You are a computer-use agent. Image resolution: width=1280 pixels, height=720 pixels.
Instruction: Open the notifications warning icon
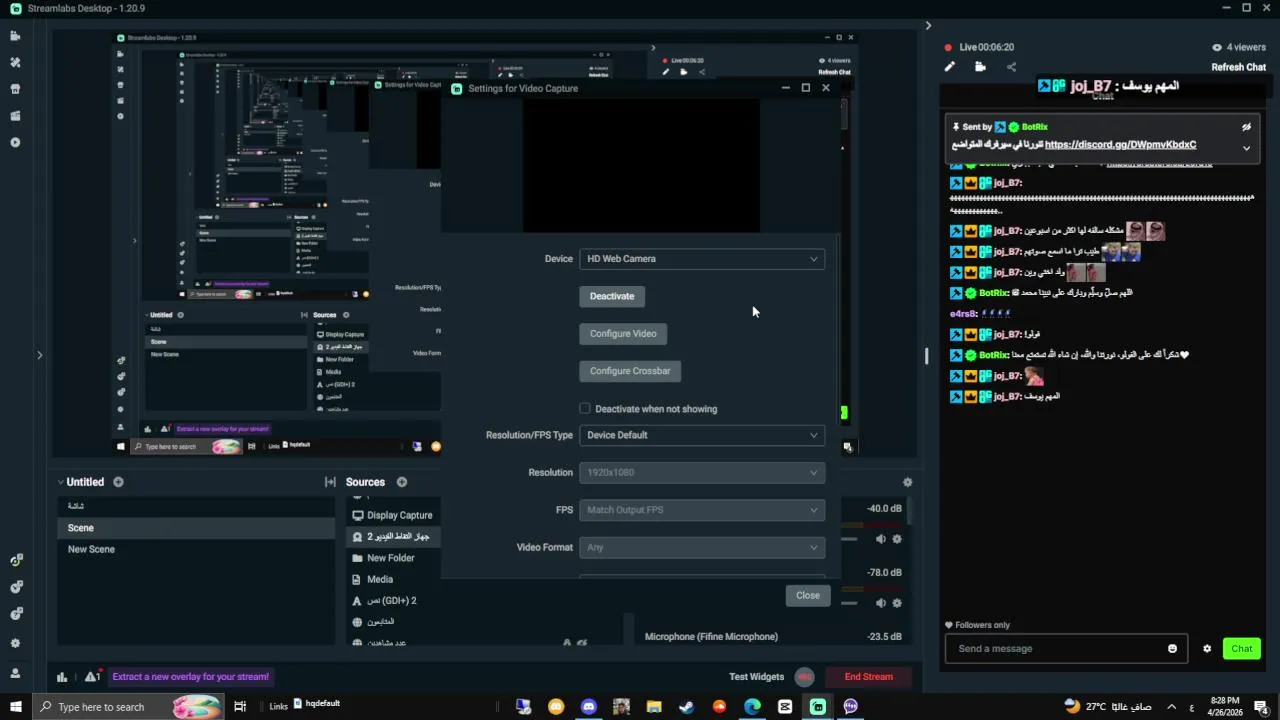click(x=92, y=677)
